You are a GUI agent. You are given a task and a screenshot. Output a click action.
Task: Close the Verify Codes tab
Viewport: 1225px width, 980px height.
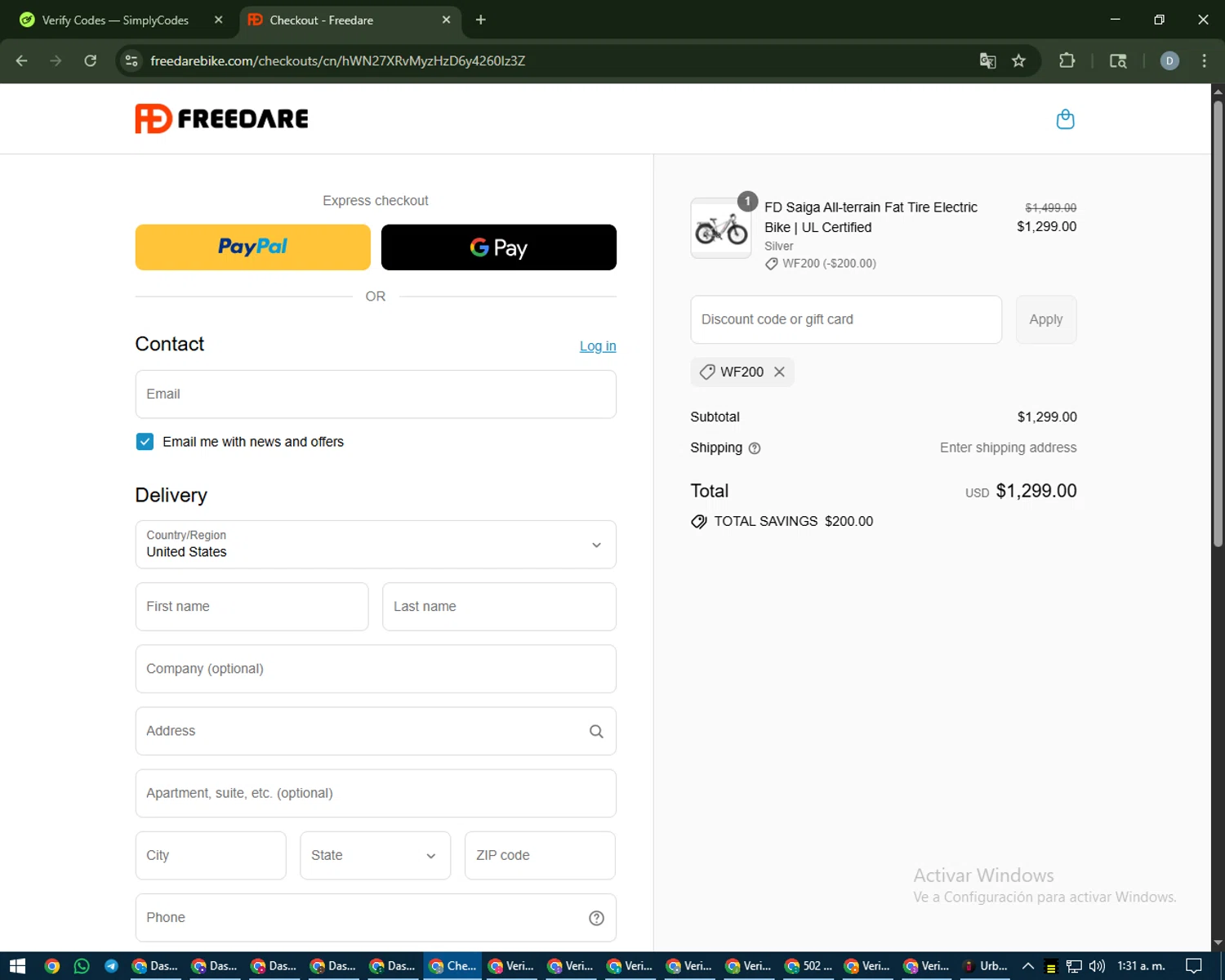(x=218, y=20)
